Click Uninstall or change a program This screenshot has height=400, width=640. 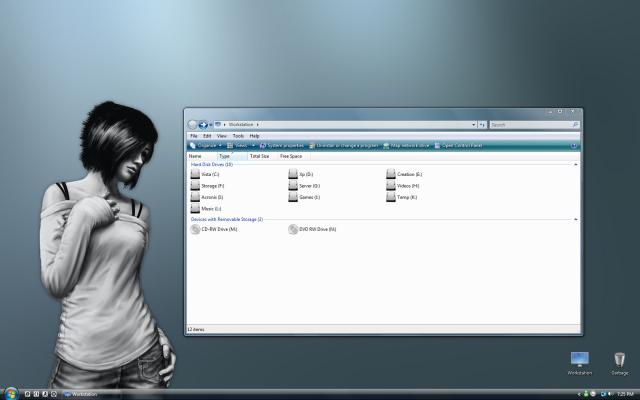coord(343,146)
